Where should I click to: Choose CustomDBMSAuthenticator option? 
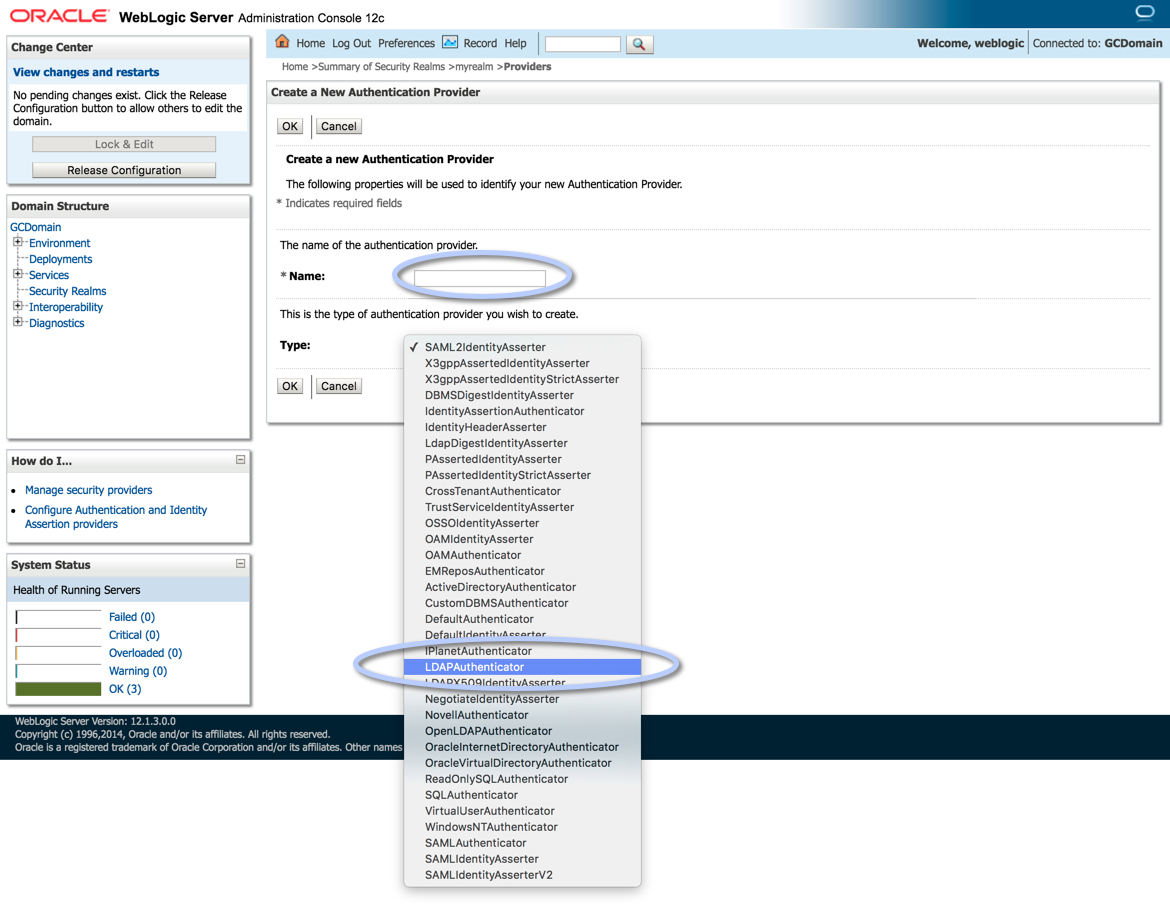pyautogui.click(x=522, y=603)
